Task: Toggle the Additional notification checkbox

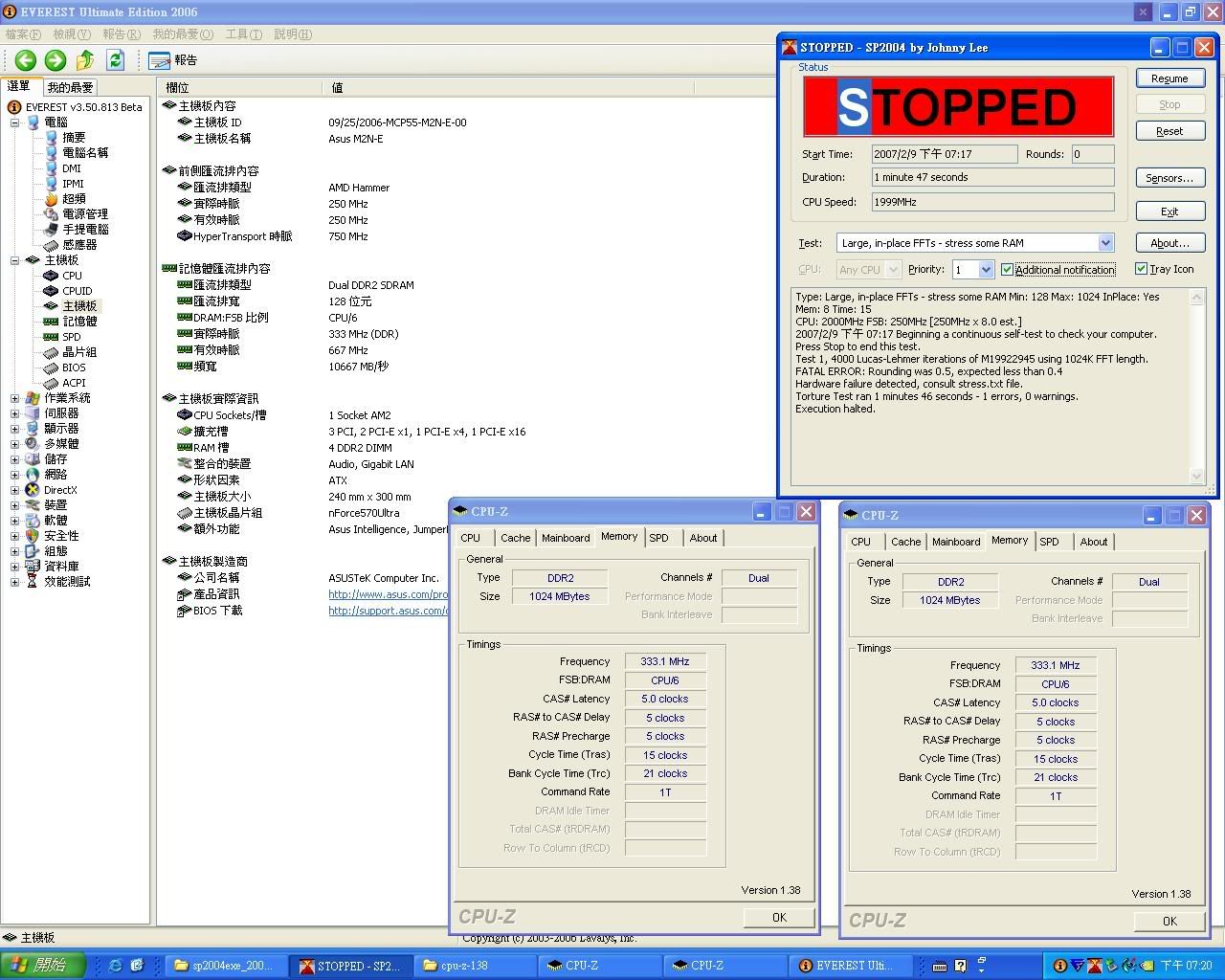Action: pos(1007,270)
